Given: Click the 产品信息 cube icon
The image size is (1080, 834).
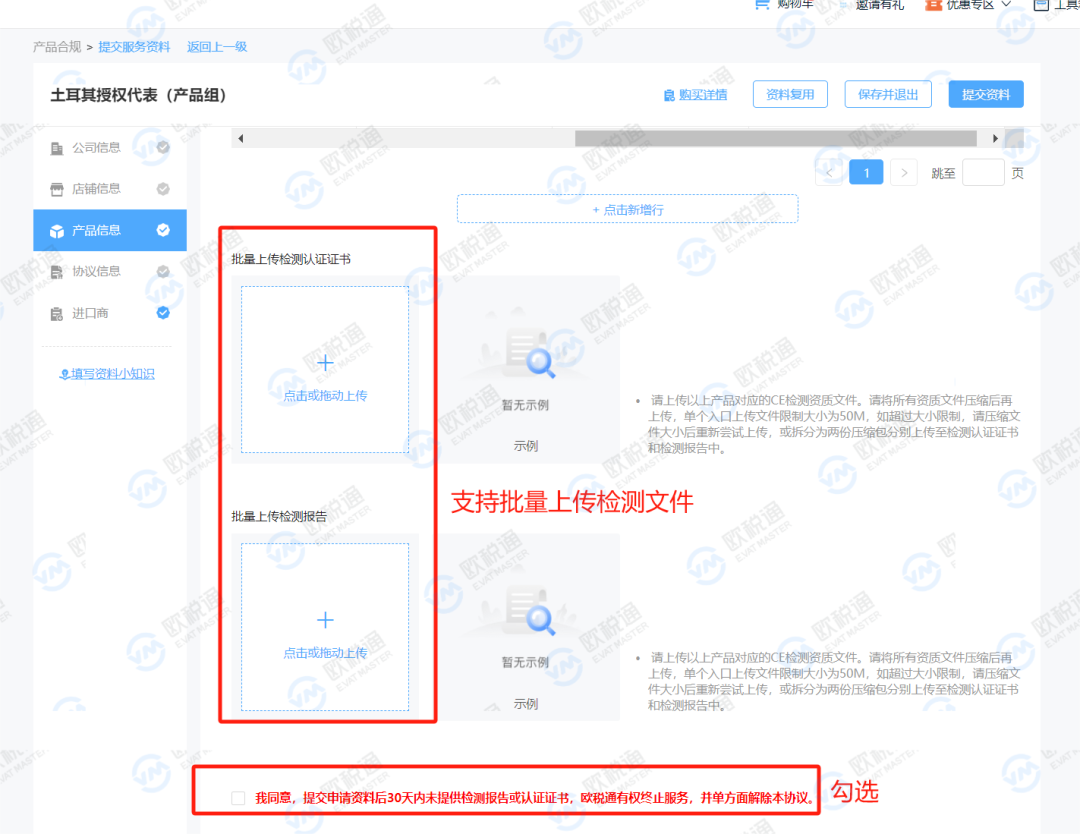Looking at the screenshot, I should point(59,230).
